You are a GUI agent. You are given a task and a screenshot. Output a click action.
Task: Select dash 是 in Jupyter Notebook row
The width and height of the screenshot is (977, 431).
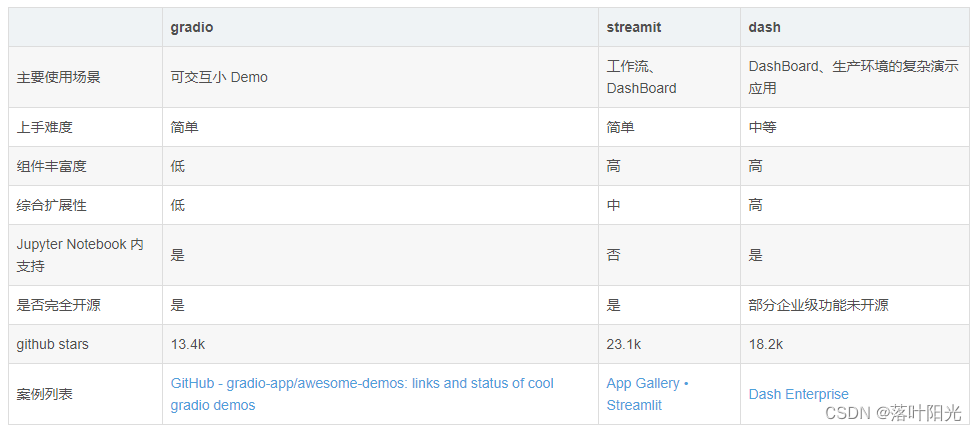(756, 255)
